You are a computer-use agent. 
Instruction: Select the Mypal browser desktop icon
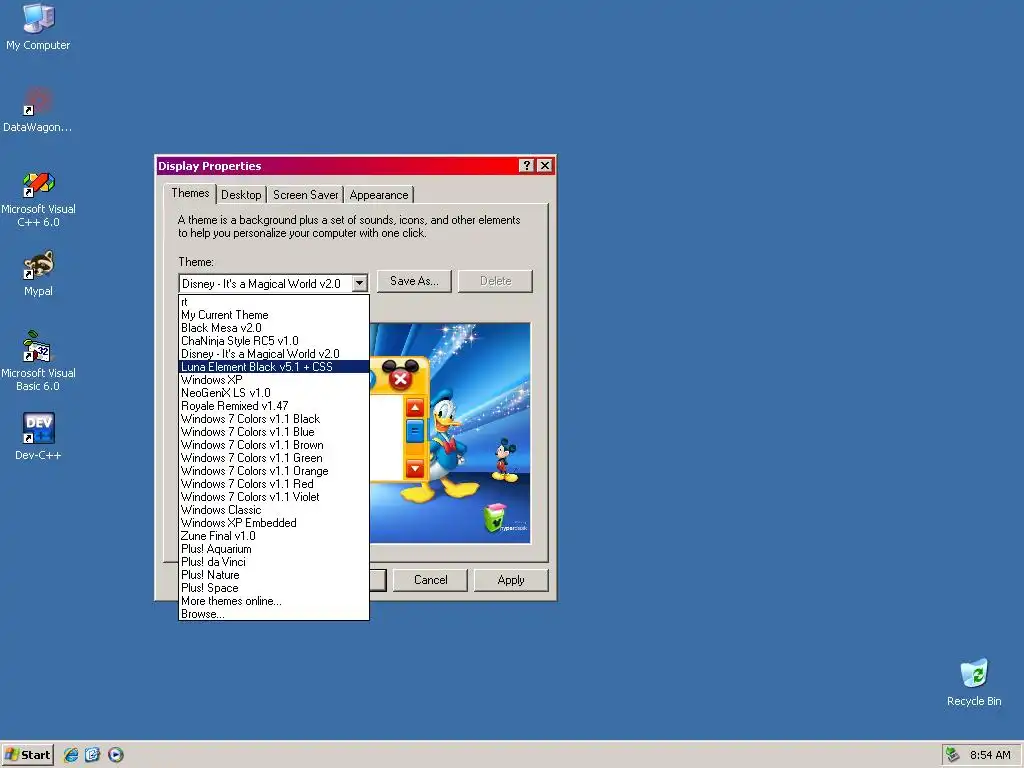(38, 273)
